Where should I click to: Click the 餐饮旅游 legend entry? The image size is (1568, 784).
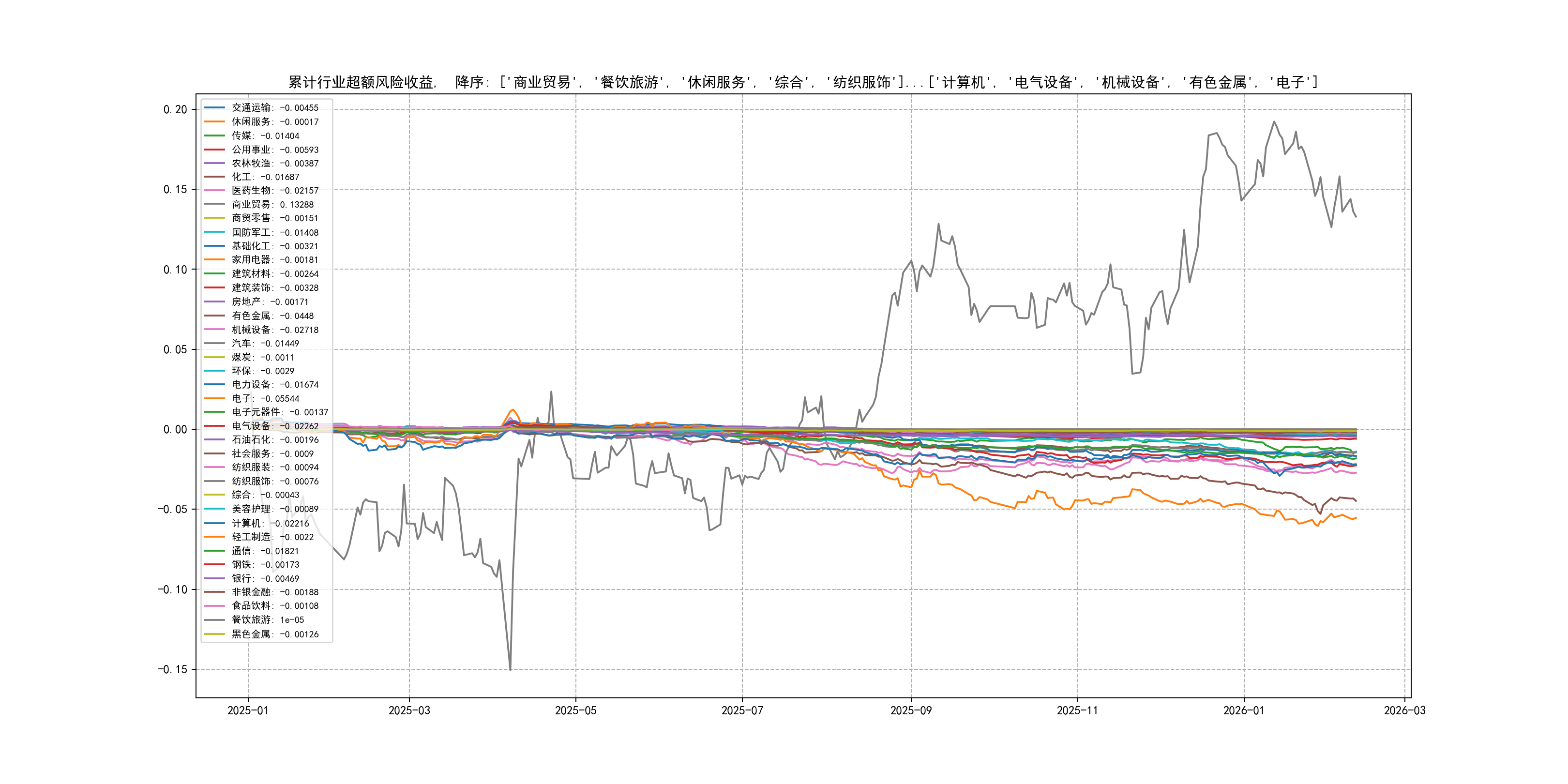pyautogui.click(x=267, y=619)
